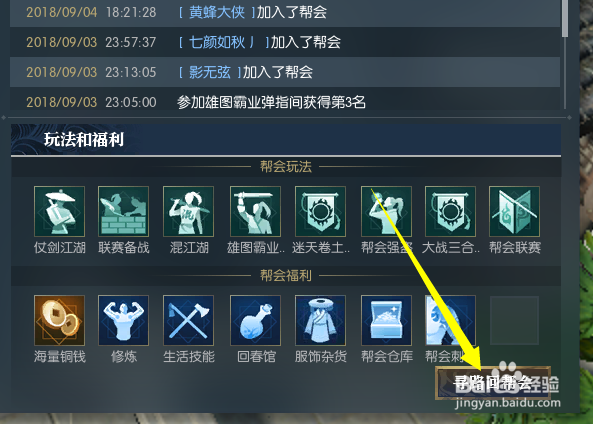The image size is (593, 424).
Task: Click the guild log scrollbar thumb
Action: [565, 17]
